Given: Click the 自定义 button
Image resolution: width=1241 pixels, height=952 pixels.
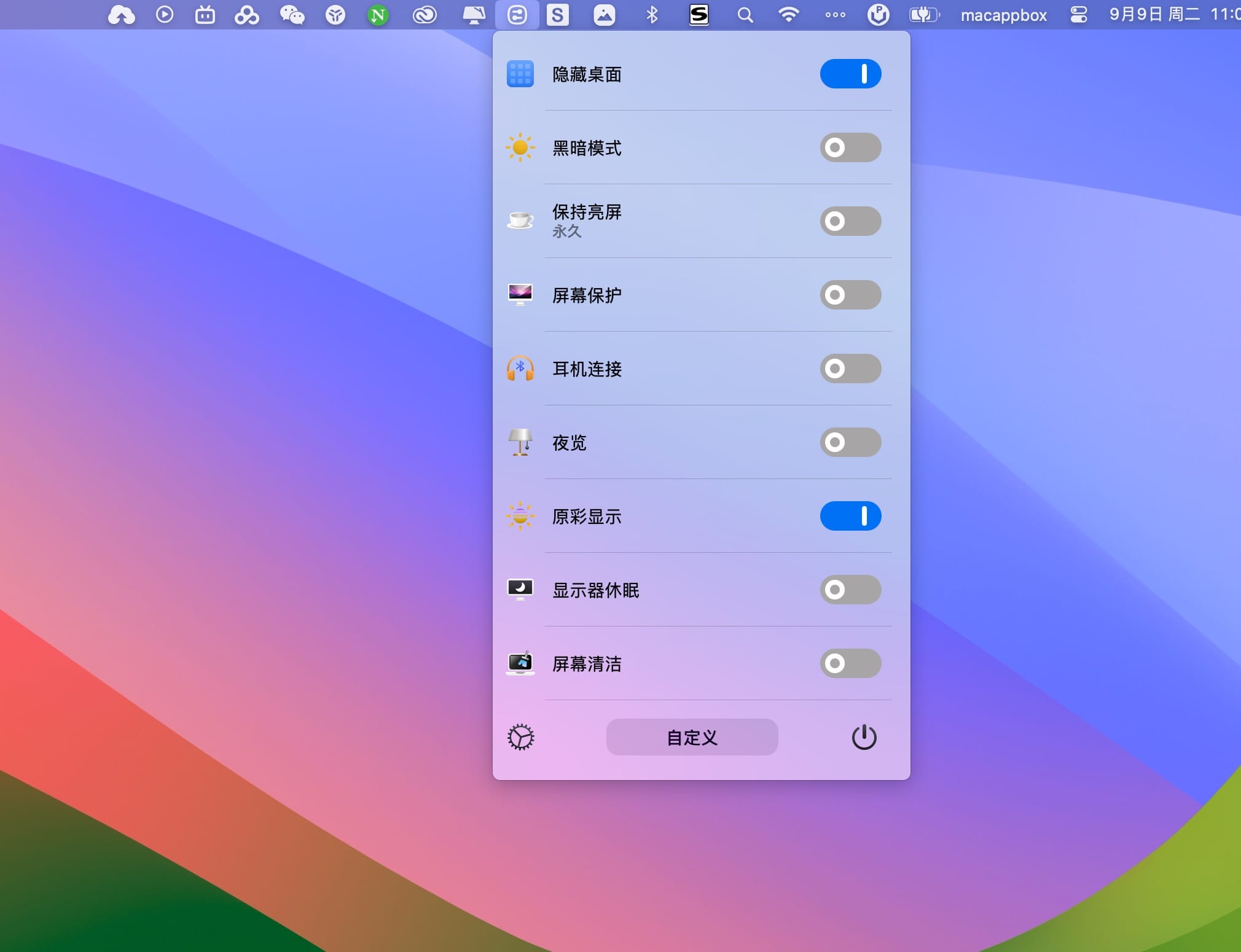Looking at the screenshot, I should click(x=692, y=737).
